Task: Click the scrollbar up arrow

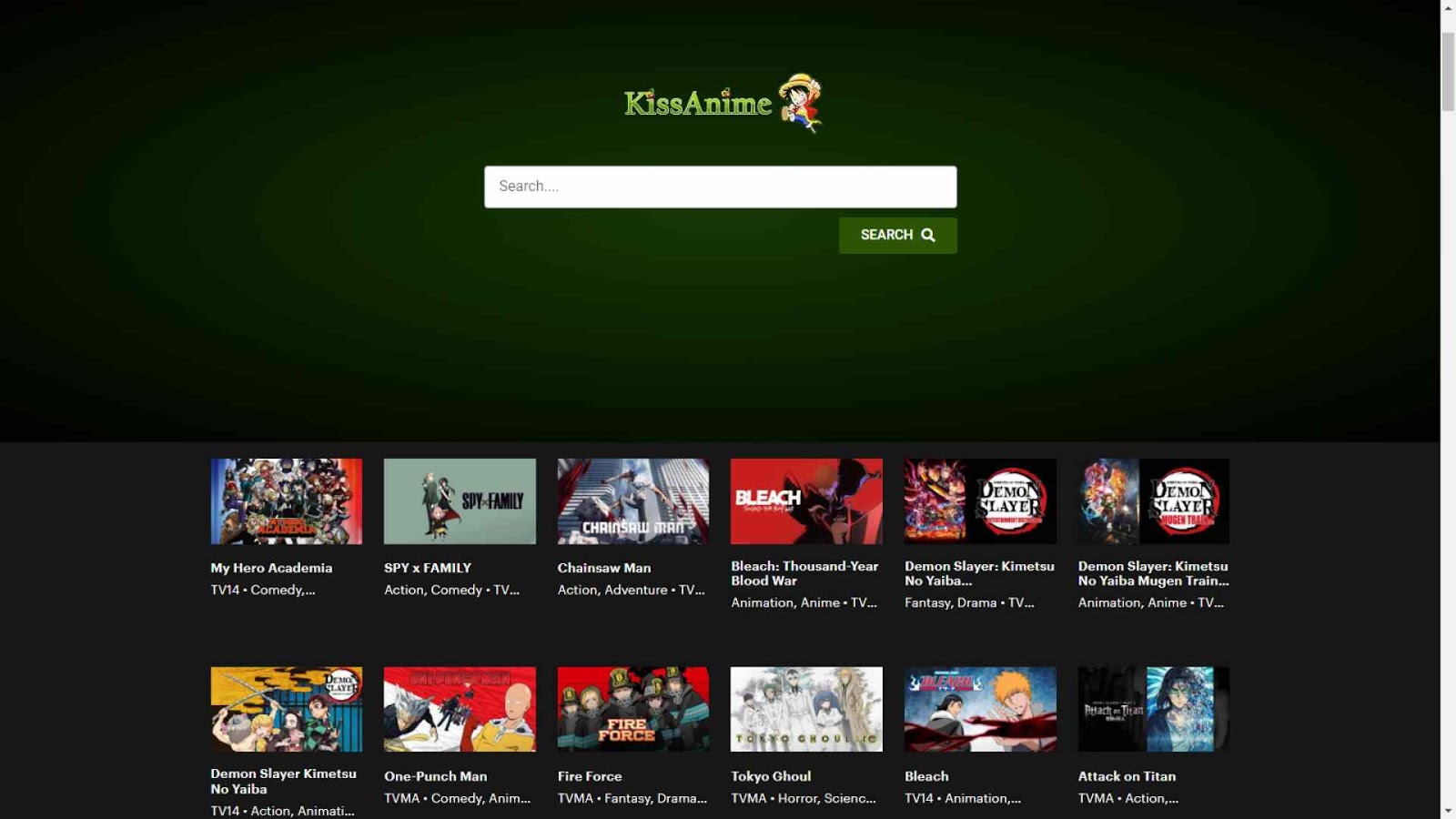Action: point(1448,8)
